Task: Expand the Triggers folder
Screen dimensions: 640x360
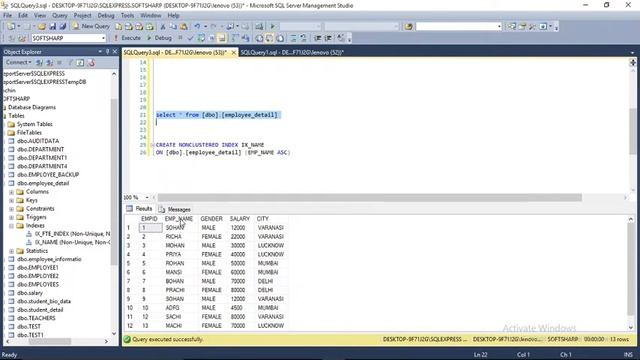Action: [x=11, y=217]
